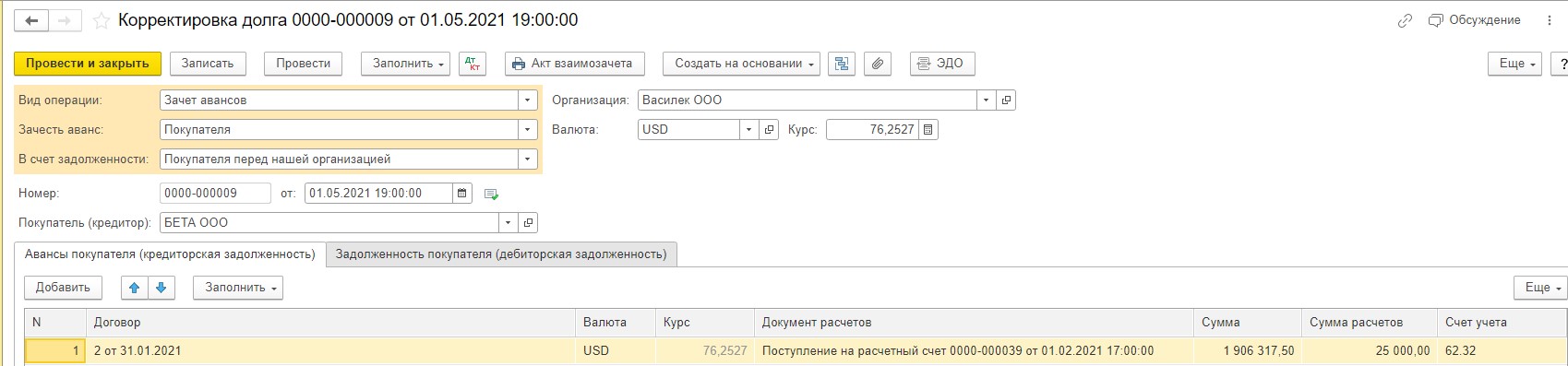Expand Вид операции dropdown list
Viewport: 1568px width, 366px height.
click(x=527, y=100)
